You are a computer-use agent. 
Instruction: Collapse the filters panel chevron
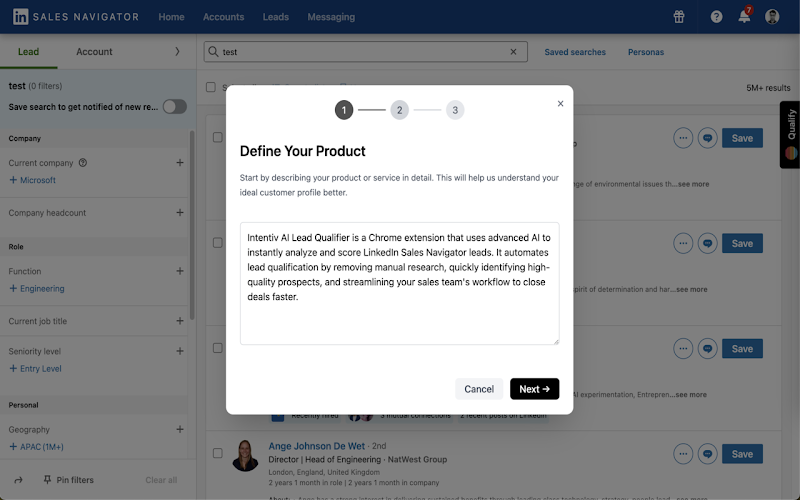(x=177, y=52)
